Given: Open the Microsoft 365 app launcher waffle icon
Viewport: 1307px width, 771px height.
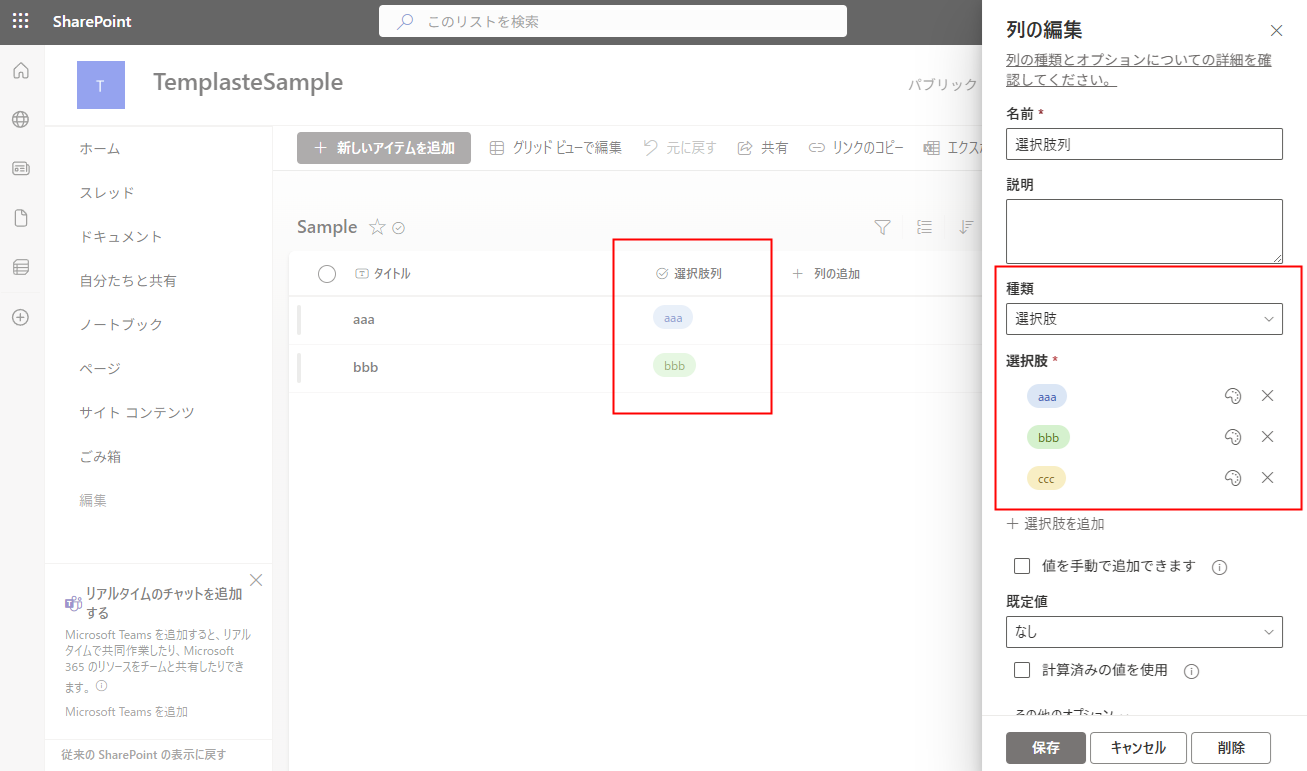Looking at the screenshot, I should point(20,21).
